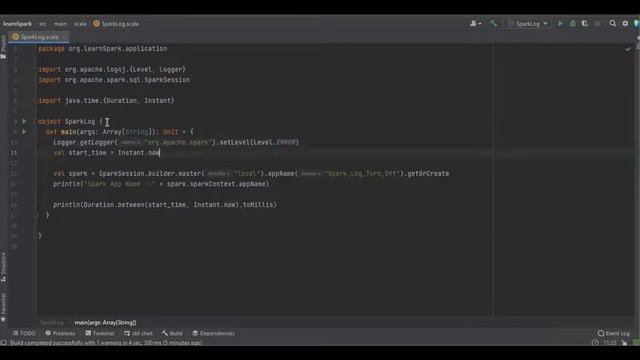Start debugging with the bug icon
The image size is (640, 360).
coord(573,24)
